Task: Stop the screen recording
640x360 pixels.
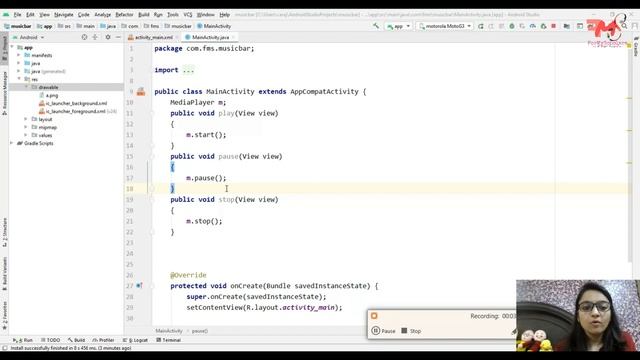Action: (x=411, y=331)
